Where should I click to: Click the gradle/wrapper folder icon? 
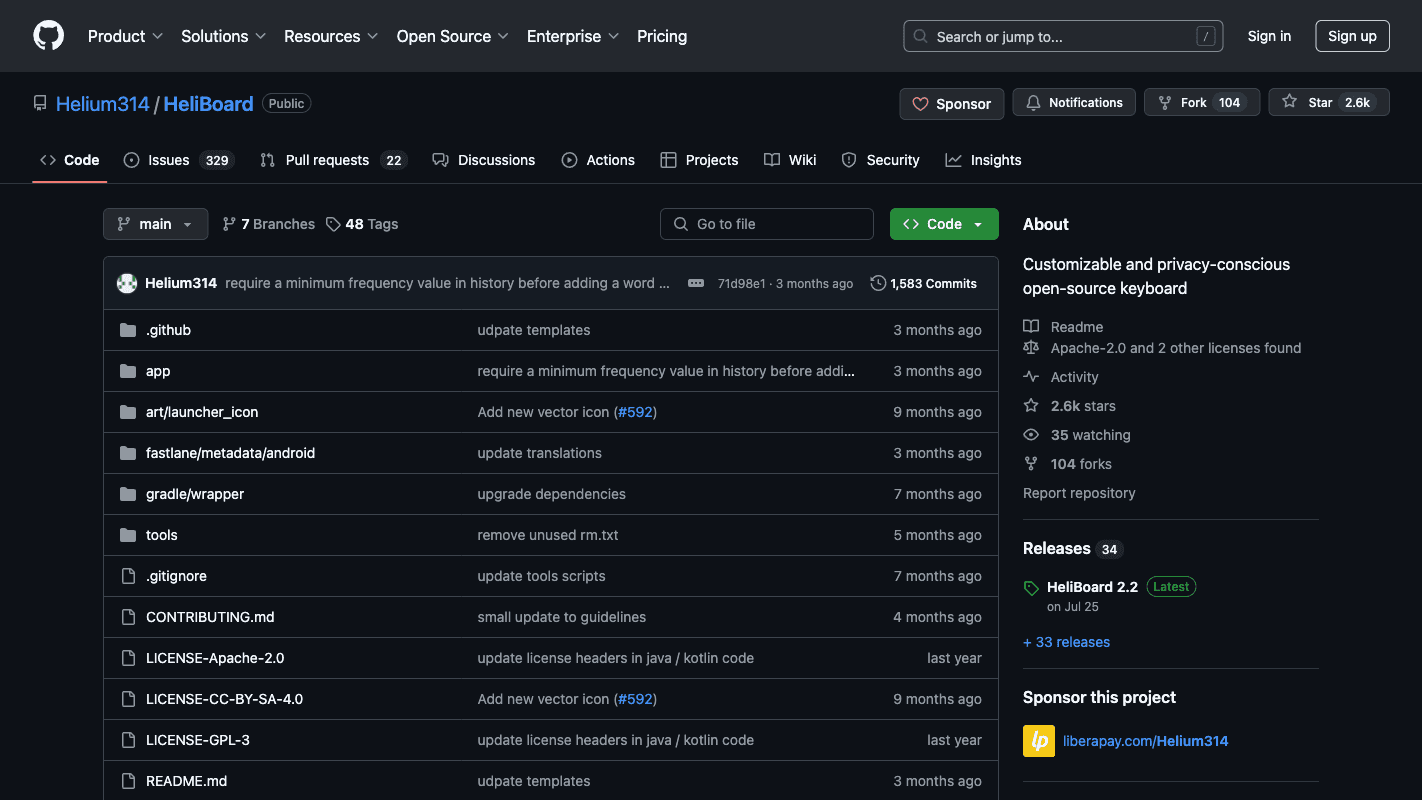click(x=128, y=494)
